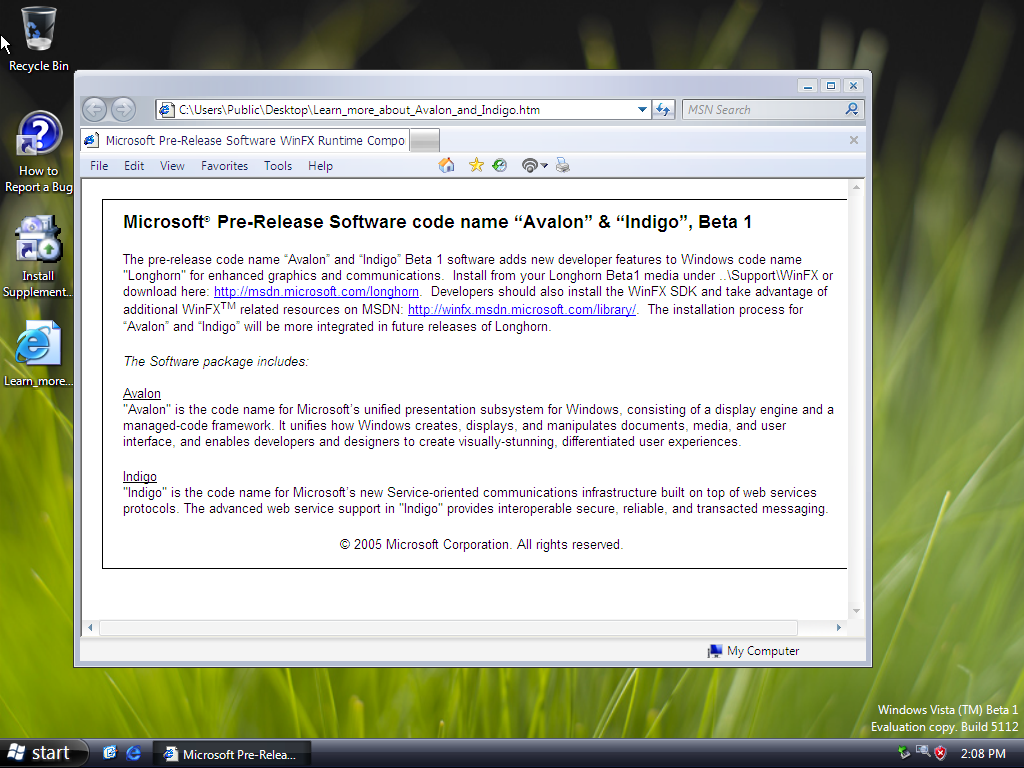Click the Safely Remove Hardware tray icon

pos(904,753)
